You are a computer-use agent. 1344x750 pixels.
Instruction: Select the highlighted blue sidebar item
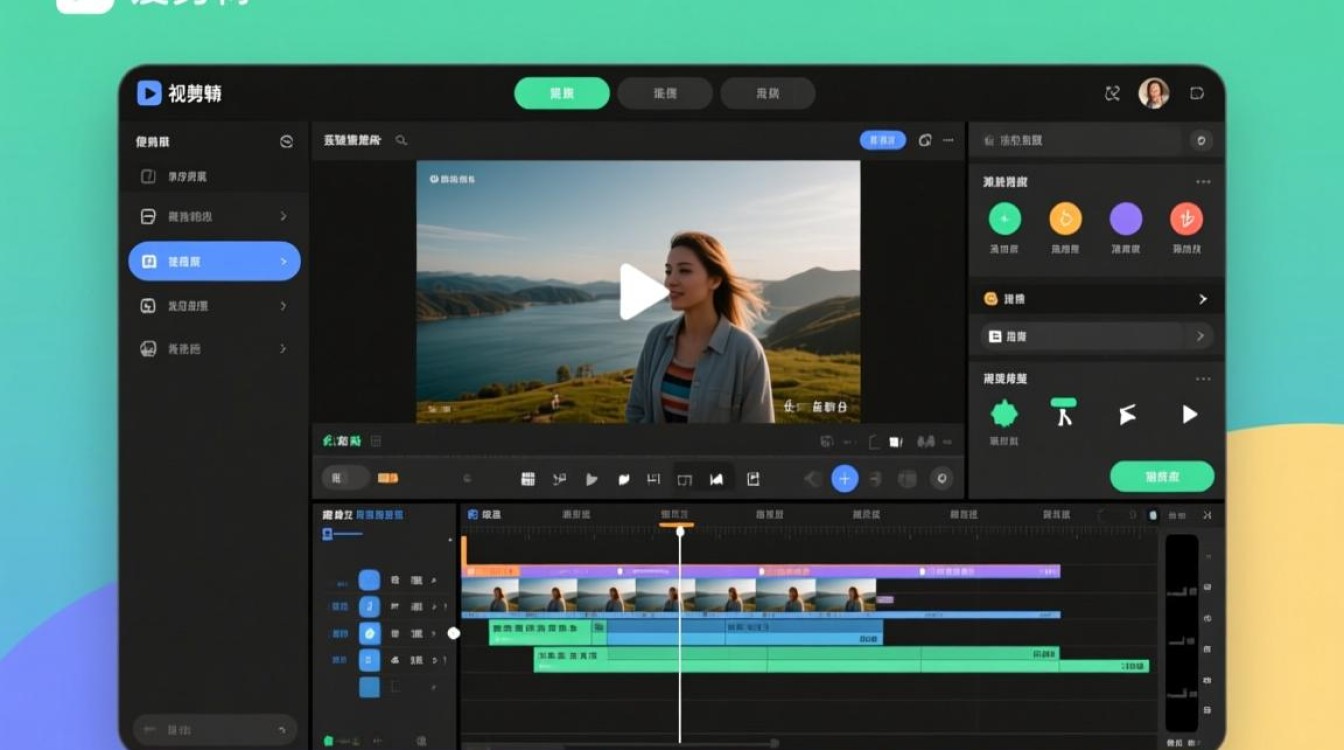(215, 261)
